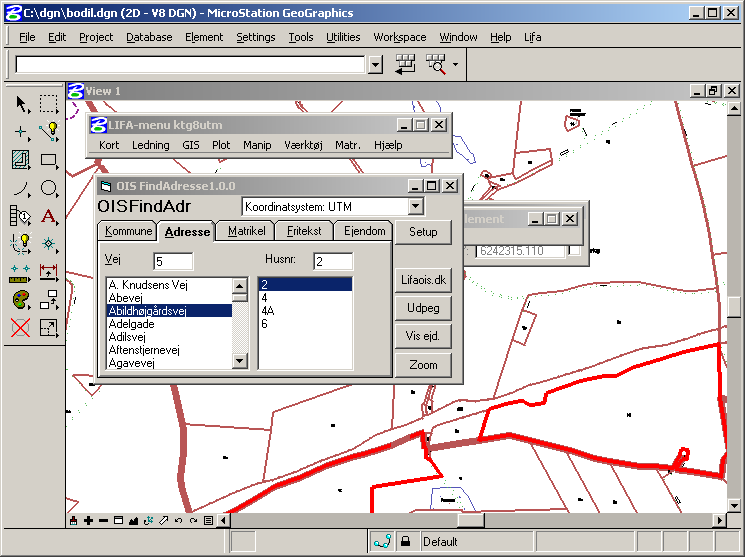Click the Key-in browser grid icon
Viewport: 745px width, 557px height.
[x=405, y=64]
